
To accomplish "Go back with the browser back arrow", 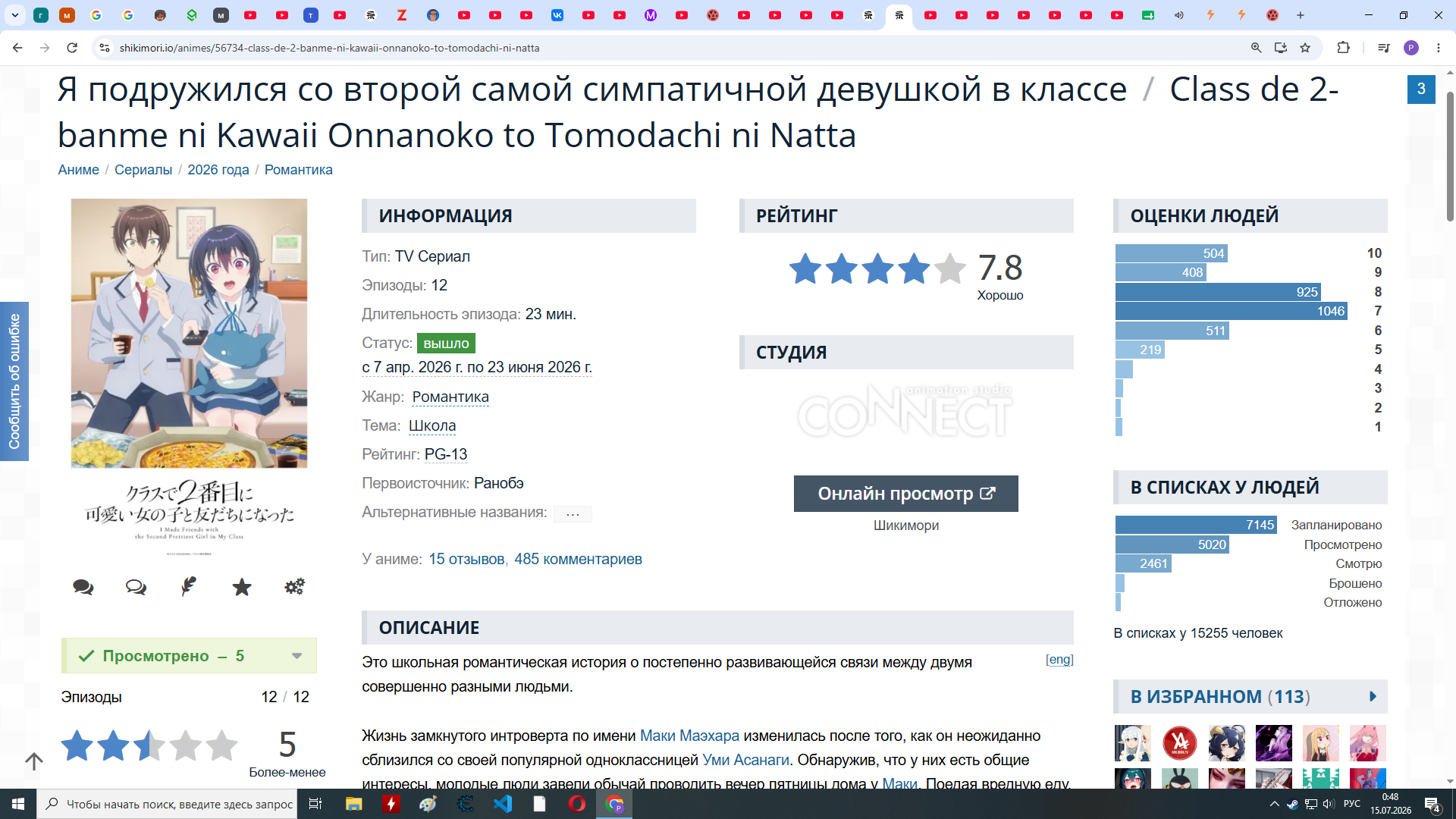I will tap(17, 48).
